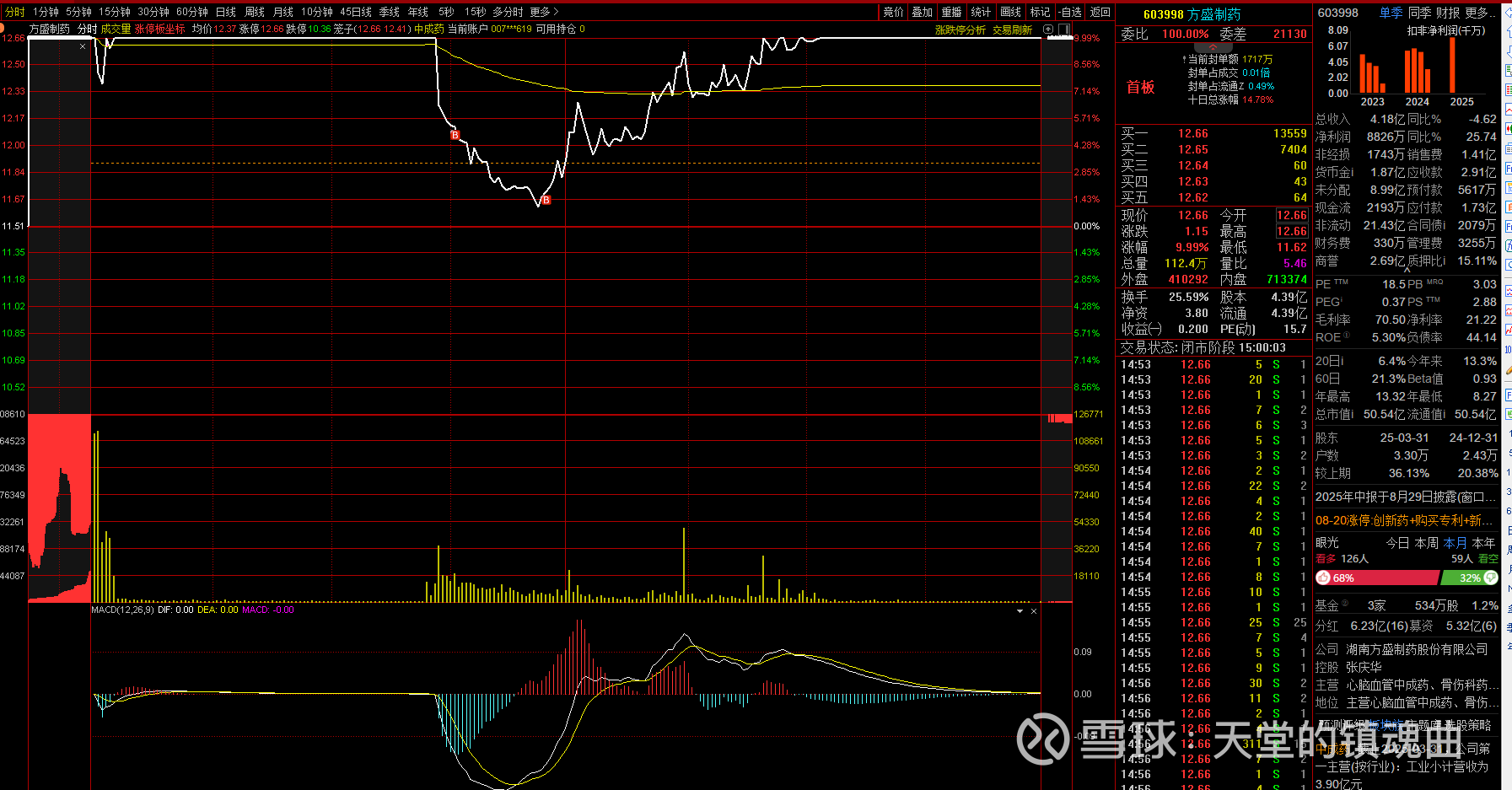Click -自选 to remove from watchlist
Screen dimensions: 1512x790
(1070, 12)
